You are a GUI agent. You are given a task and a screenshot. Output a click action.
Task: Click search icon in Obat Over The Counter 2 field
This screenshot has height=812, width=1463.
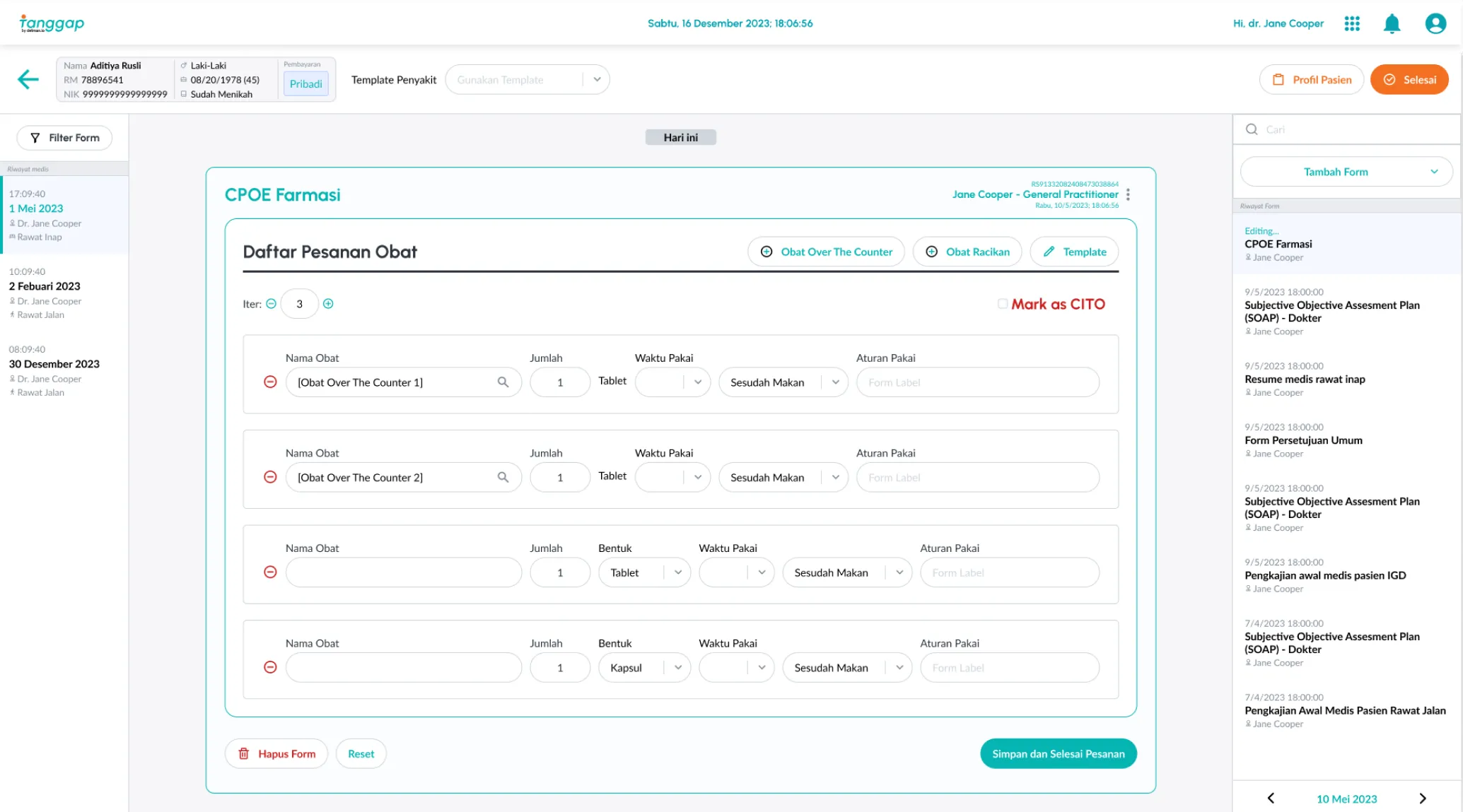click(x=503, y=477)
